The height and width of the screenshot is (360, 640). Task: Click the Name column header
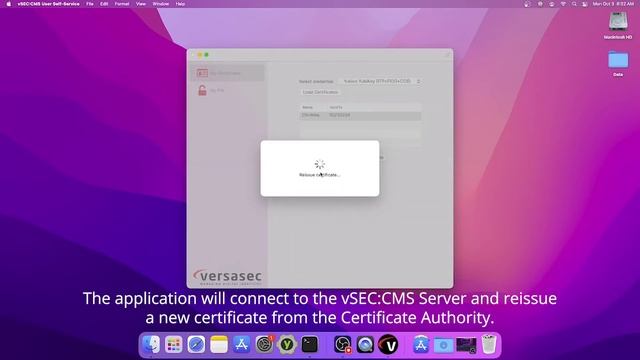307,107
